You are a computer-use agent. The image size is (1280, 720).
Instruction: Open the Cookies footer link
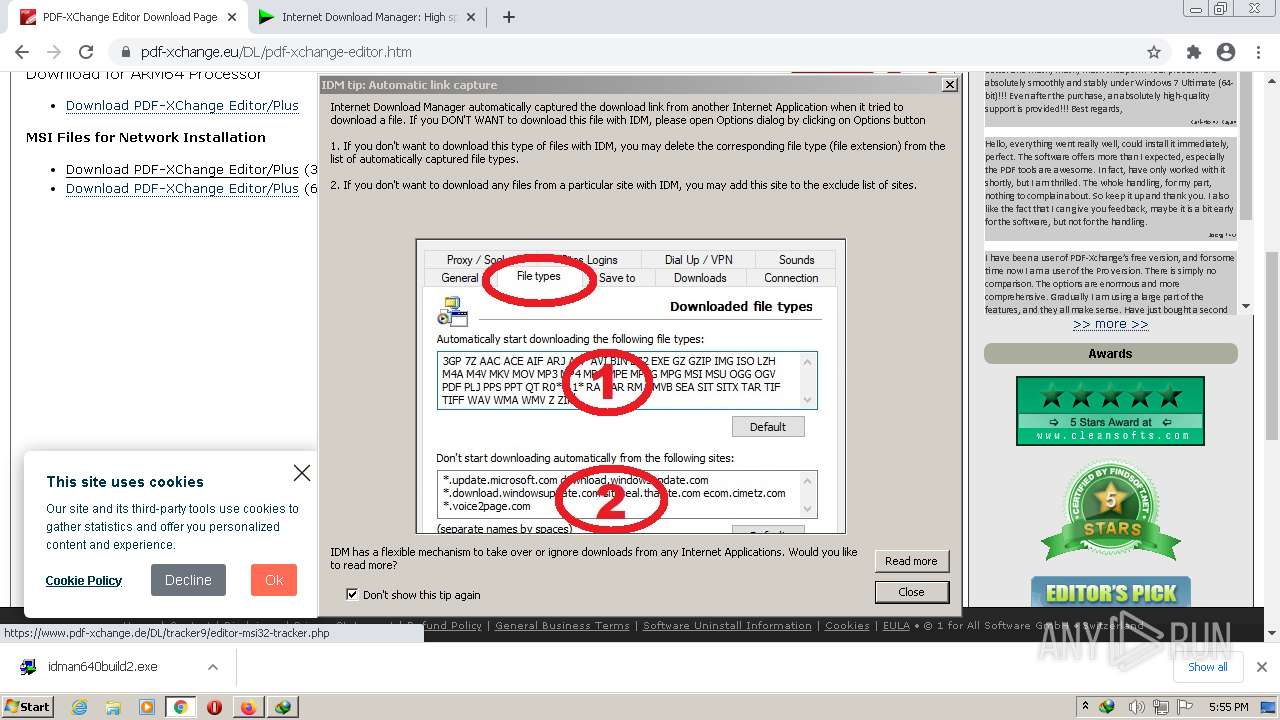point(847,626)
